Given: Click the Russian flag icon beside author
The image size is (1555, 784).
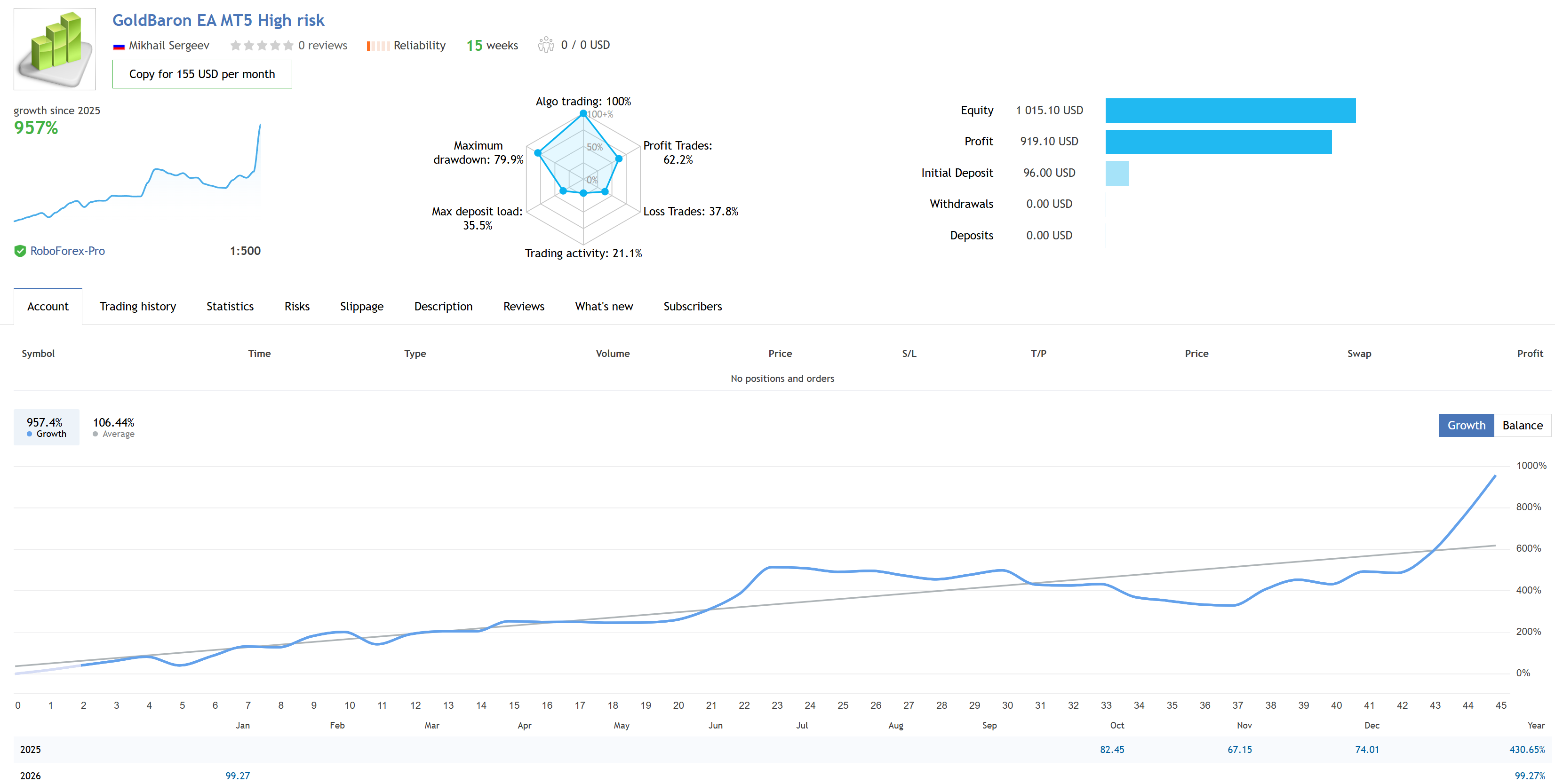Looking at the screenshot, I should pyautogui.click(x=119, y=46).
